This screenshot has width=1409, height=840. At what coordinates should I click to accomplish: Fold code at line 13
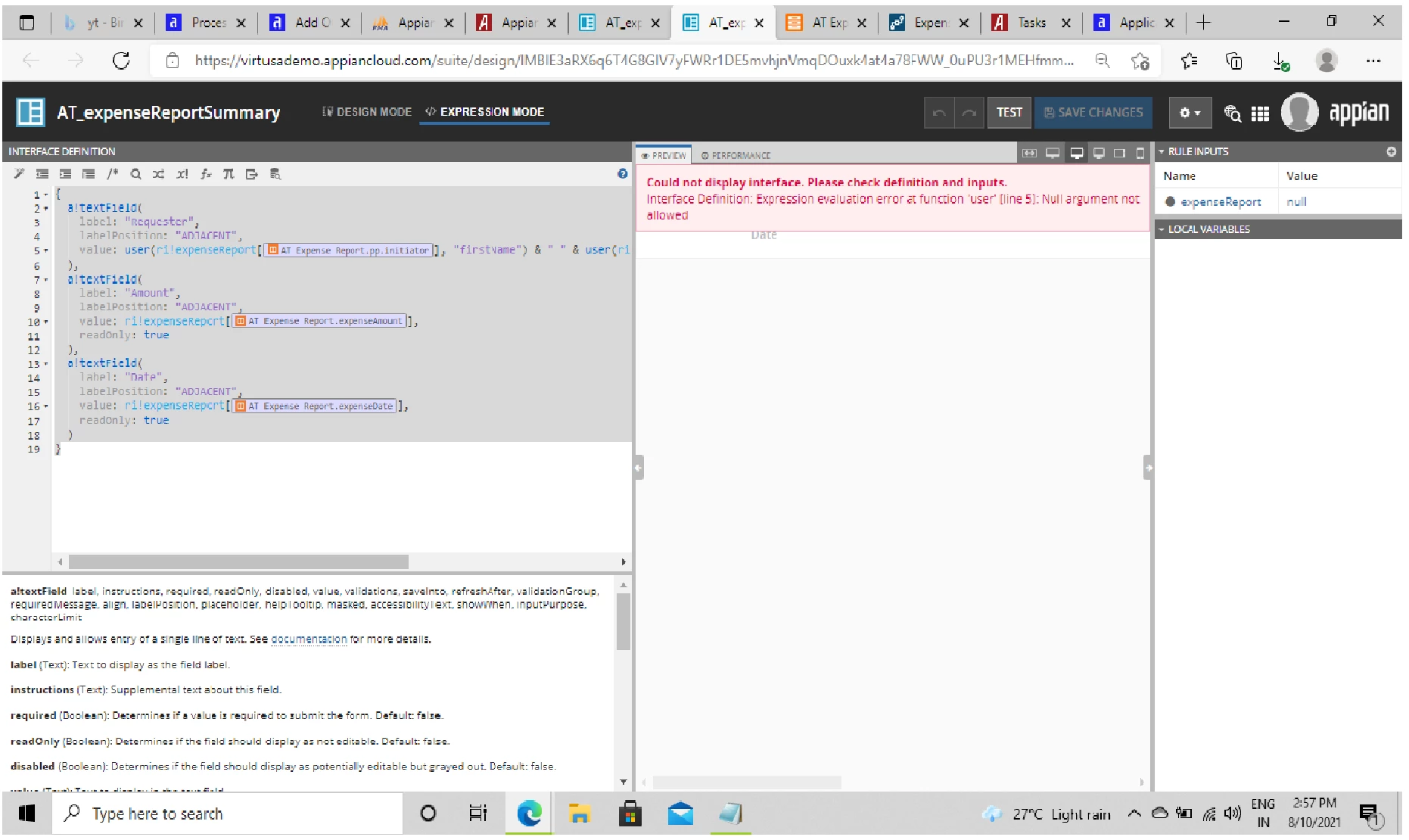coord(46,364)
